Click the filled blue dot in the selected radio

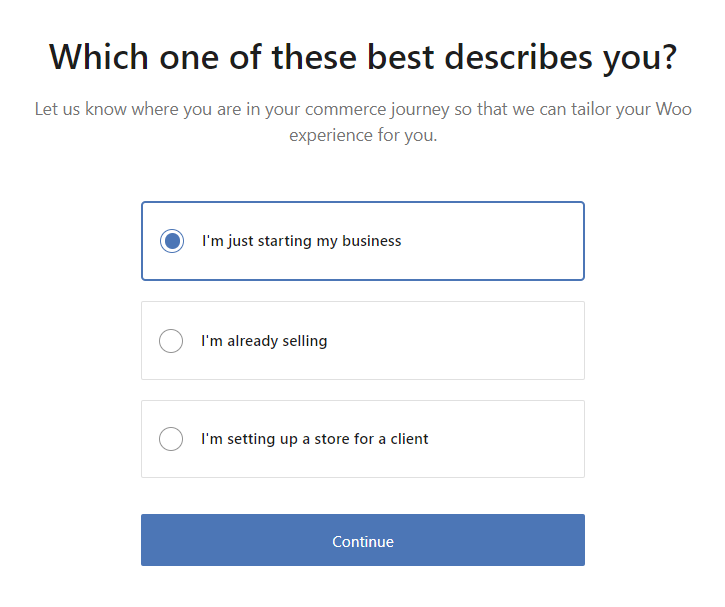click(x=172, y=241)
